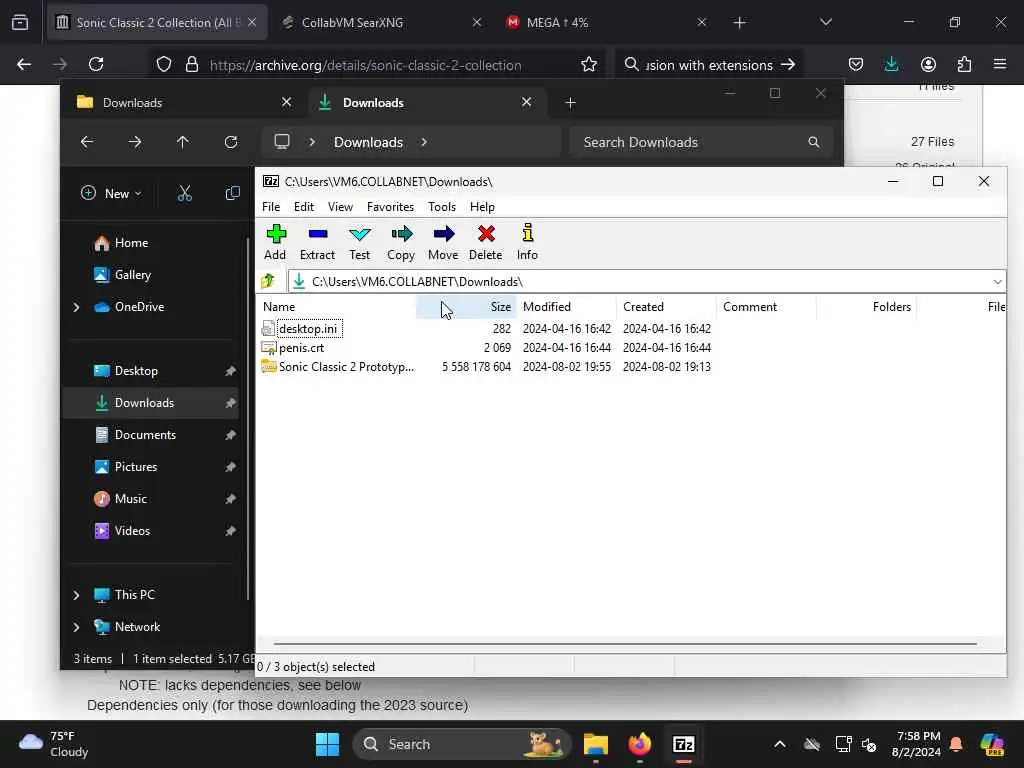Sort 7-Zip list by Size column
This screenshot has width=1024, height=768.
pyautogui.click(x=466, y=306)
